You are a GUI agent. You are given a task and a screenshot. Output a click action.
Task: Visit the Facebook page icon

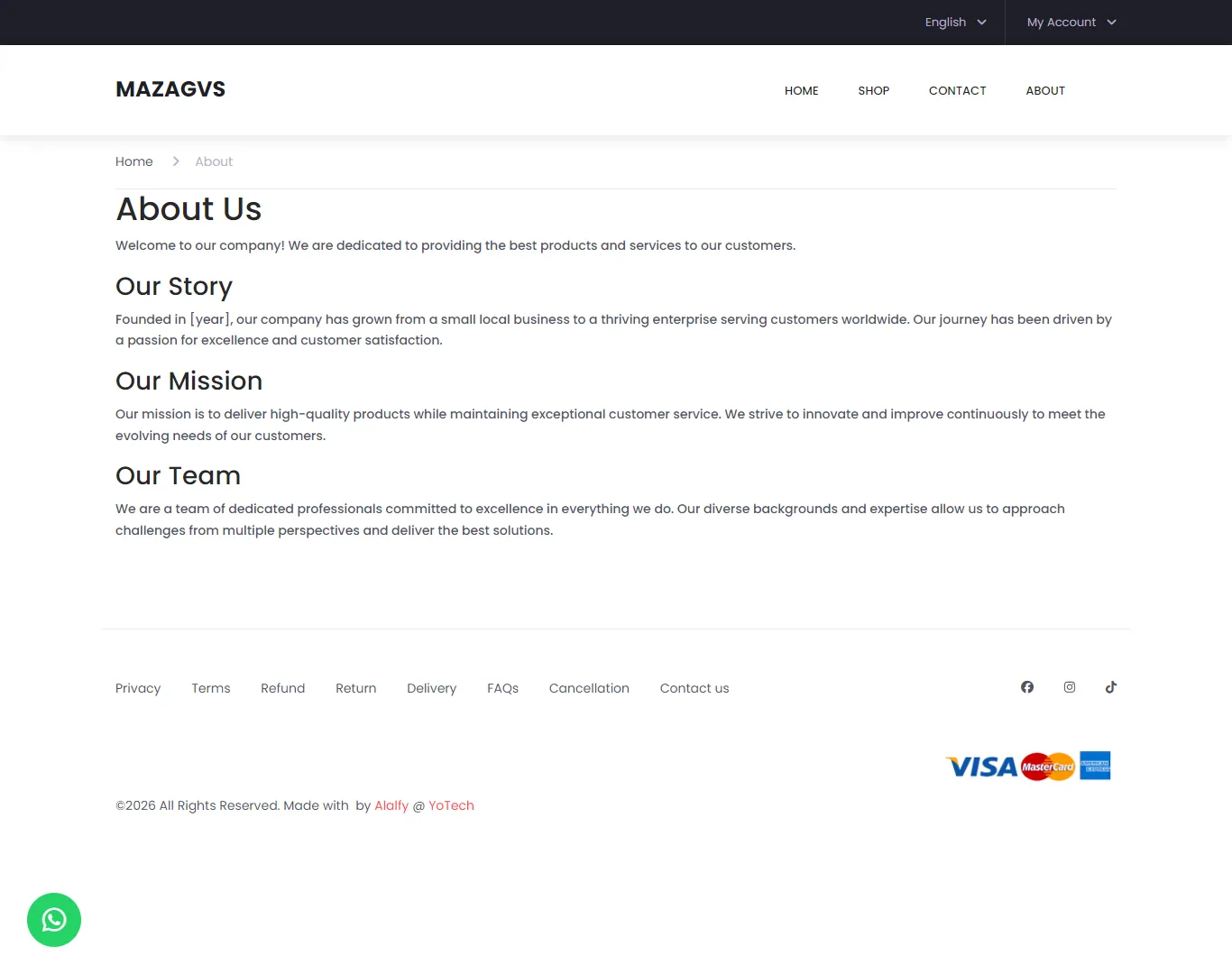coord(1026,687)
